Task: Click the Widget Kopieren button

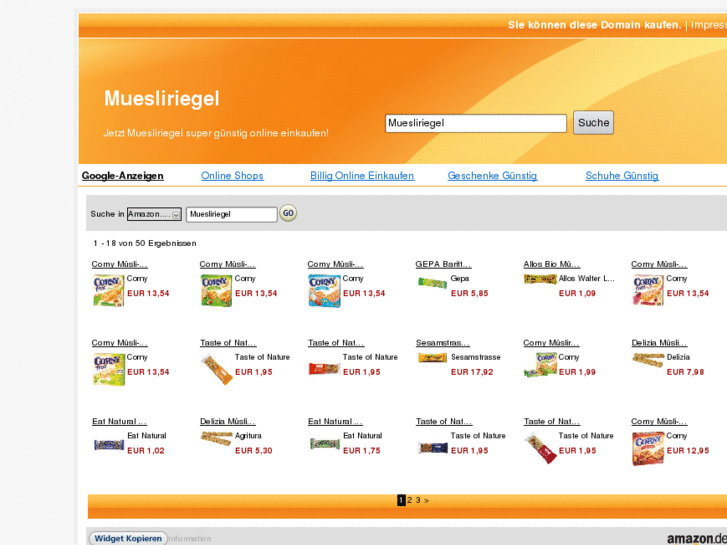Action: (128, 538)
